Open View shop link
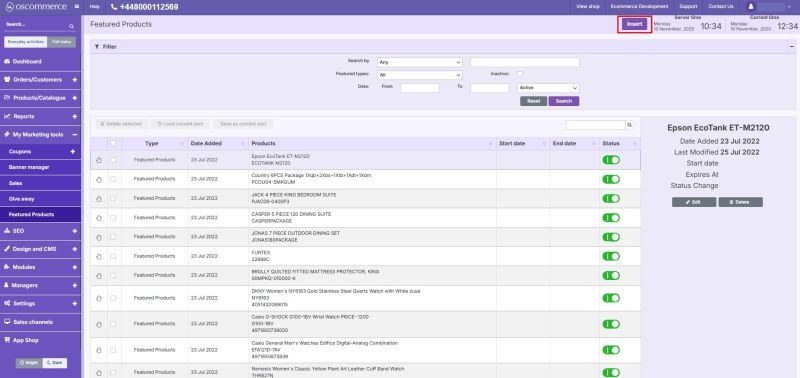This screenshot has height=378, width=800. [588, 7]
